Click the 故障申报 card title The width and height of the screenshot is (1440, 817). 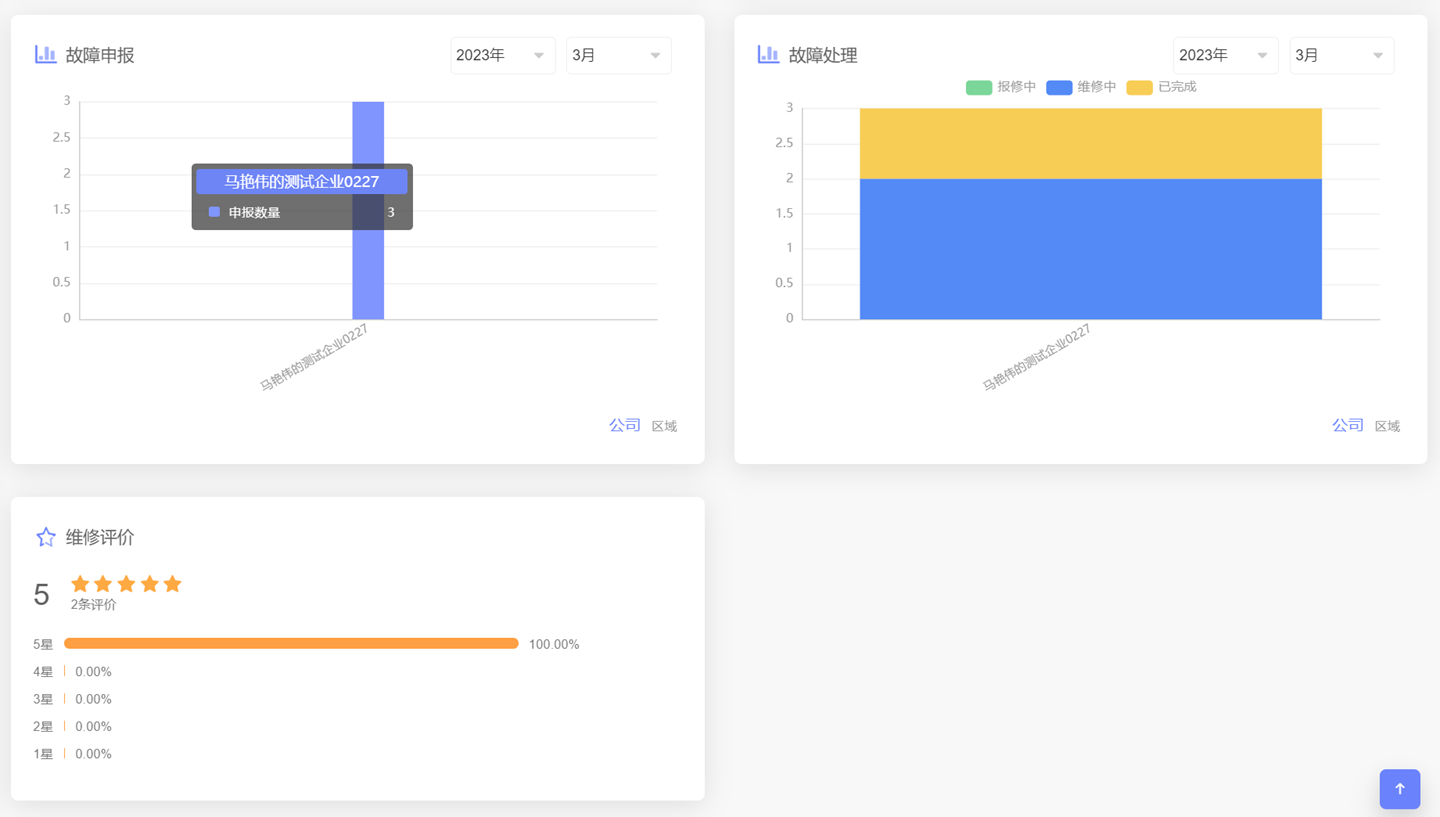tap(100, 55)
